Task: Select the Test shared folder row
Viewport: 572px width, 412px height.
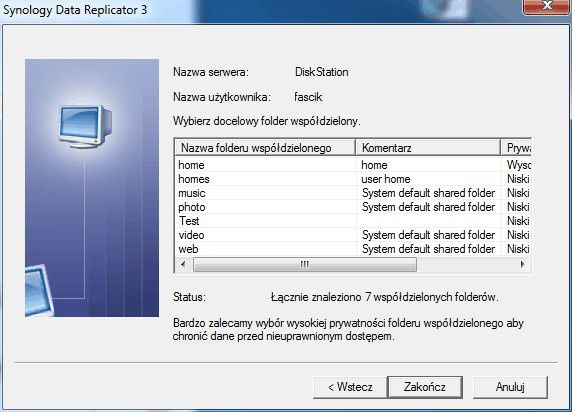Action: pos(353,221)
